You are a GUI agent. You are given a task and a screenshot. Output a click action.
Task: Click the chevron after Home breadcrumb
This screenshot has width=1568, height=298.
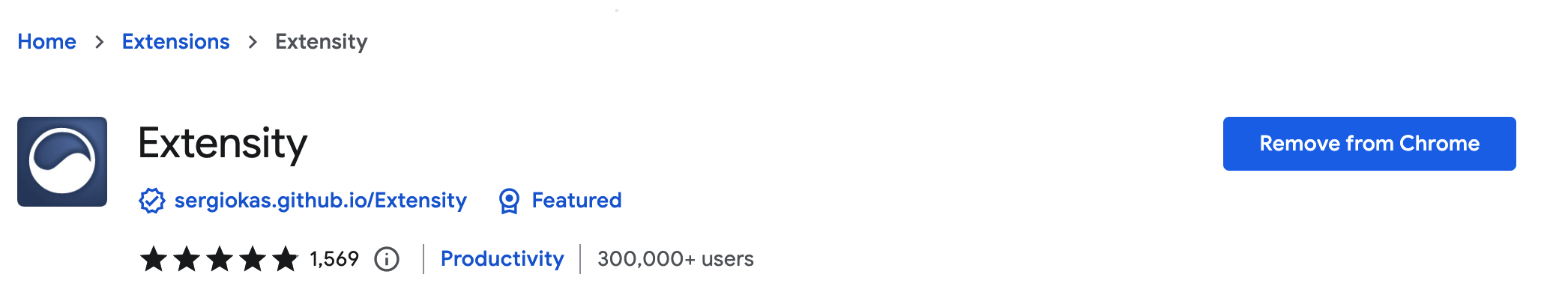click(100, 42)
